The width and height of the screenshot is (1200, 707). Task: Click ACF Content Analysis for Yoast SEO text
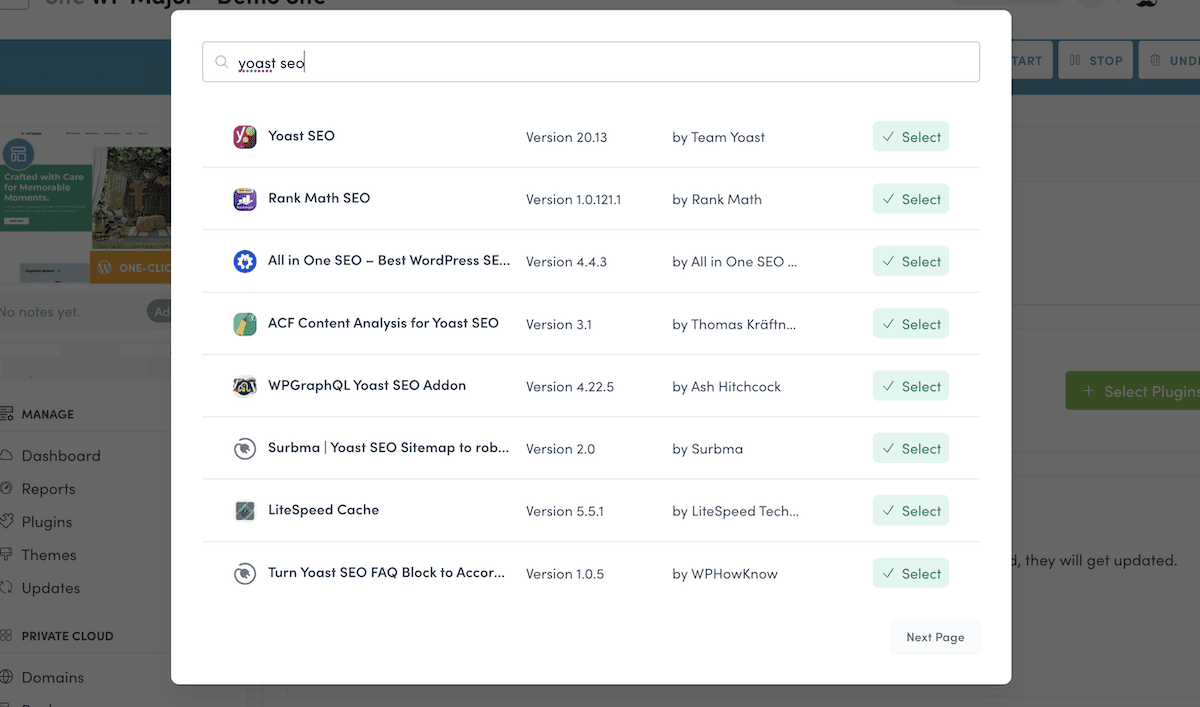(383, 323)
